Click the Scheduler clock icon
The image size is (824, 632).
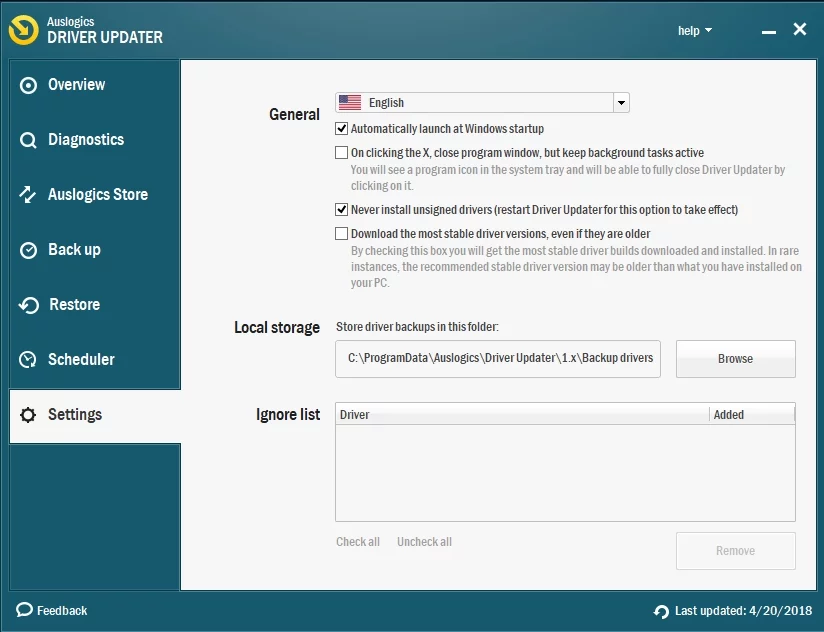coord(28,360)
